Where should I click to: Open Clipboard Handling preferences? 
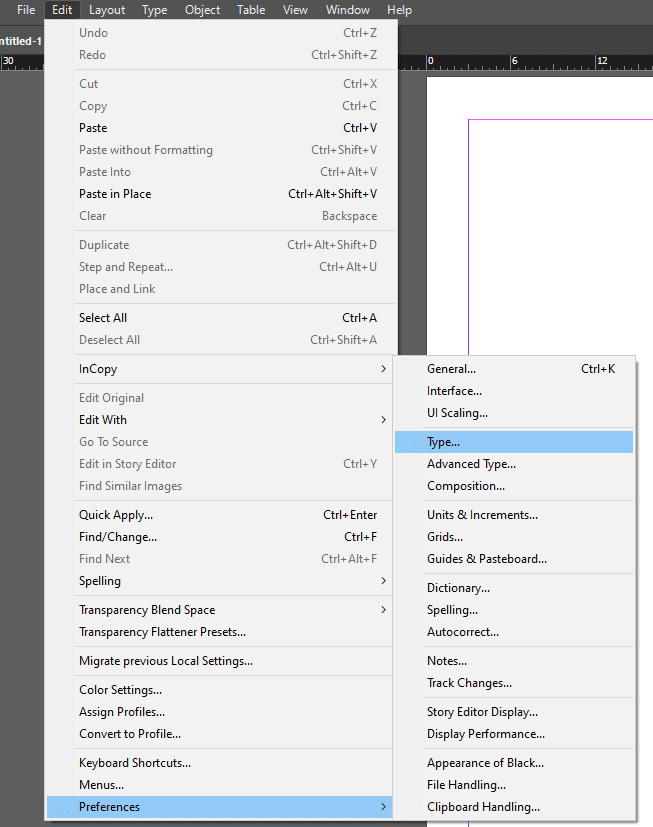click(x=514, y=807)
